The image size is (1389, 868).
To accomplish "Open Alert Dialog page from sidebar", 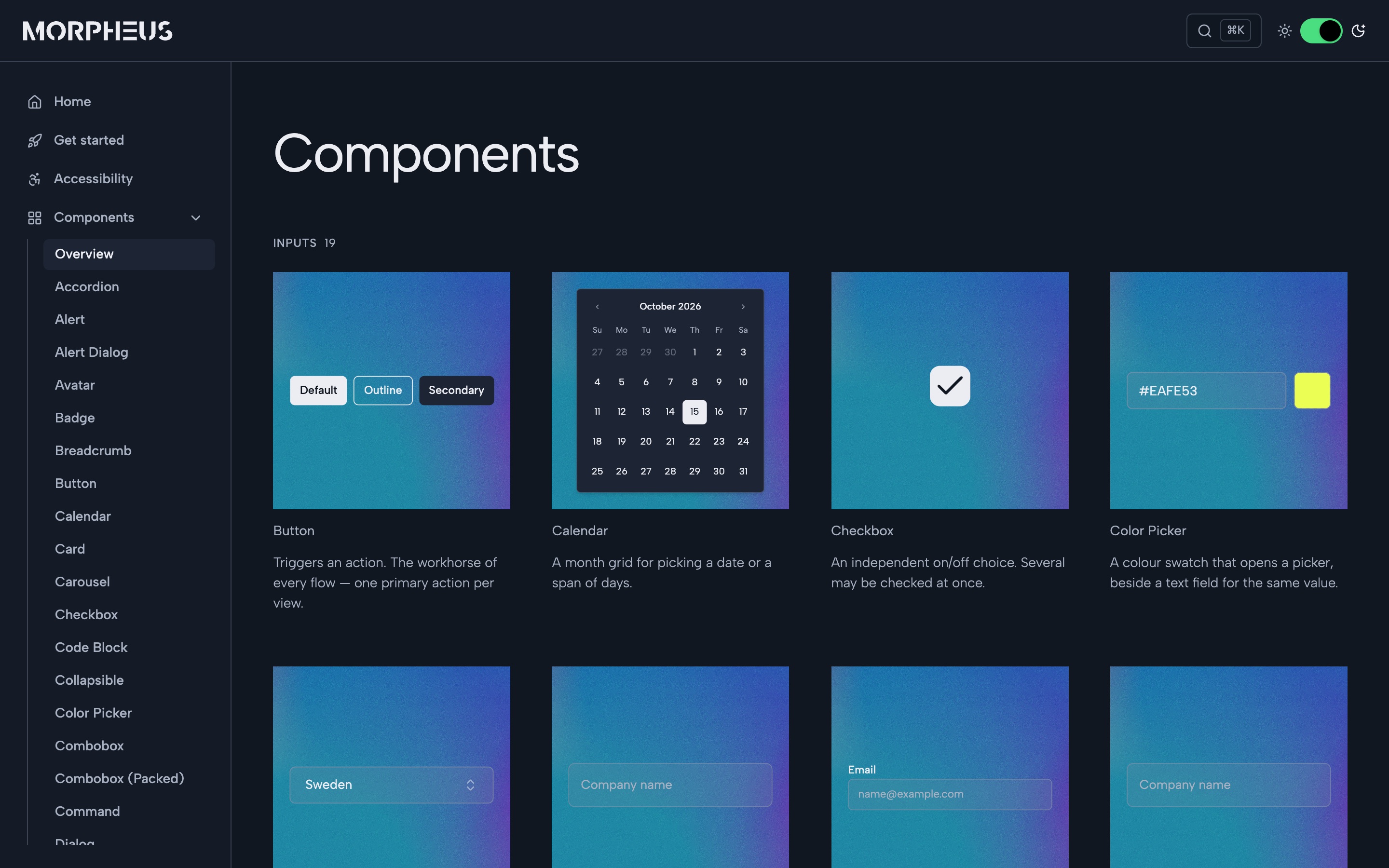I will click(91, 353).
